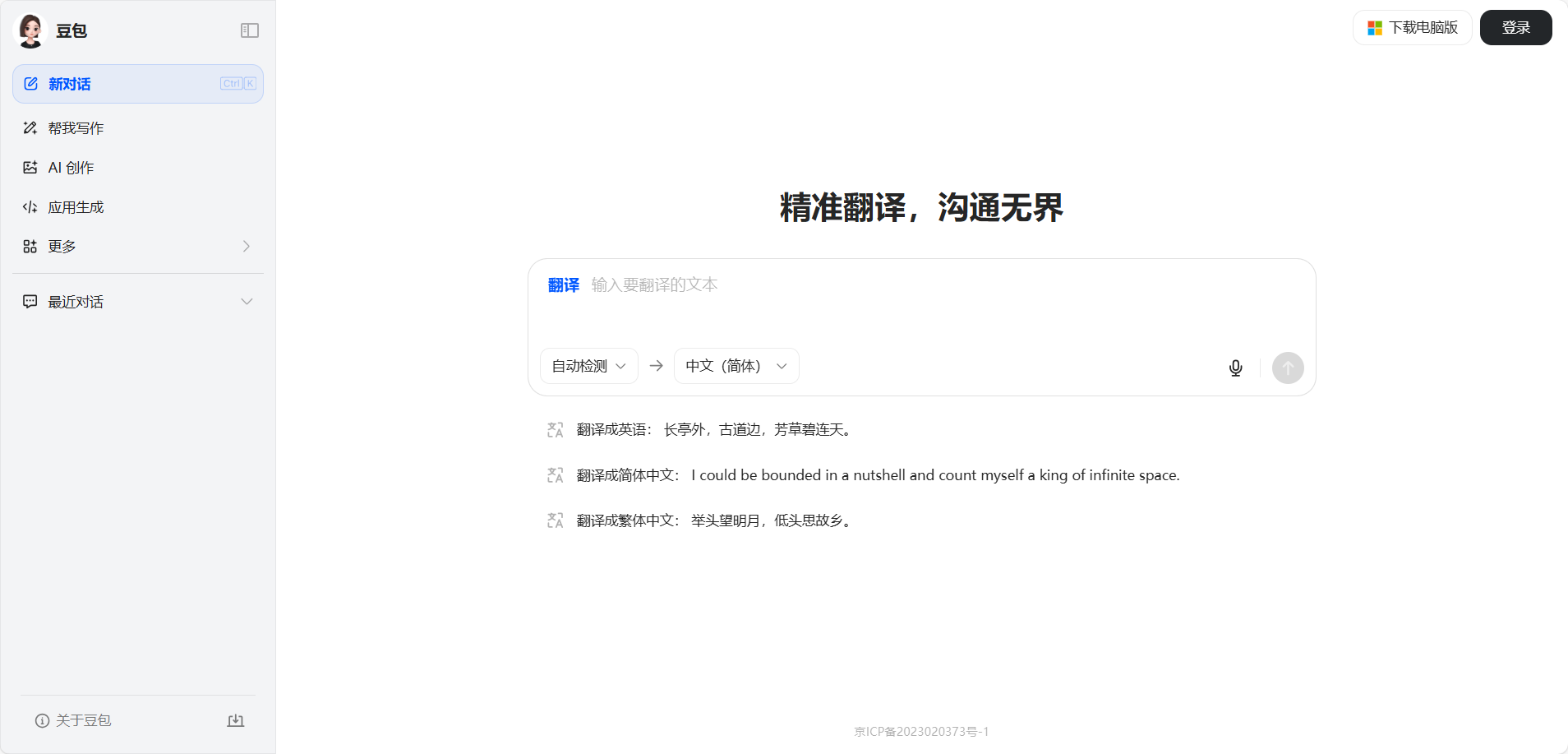Click 下载电脑版 download button

click(x=1412, y=28)
